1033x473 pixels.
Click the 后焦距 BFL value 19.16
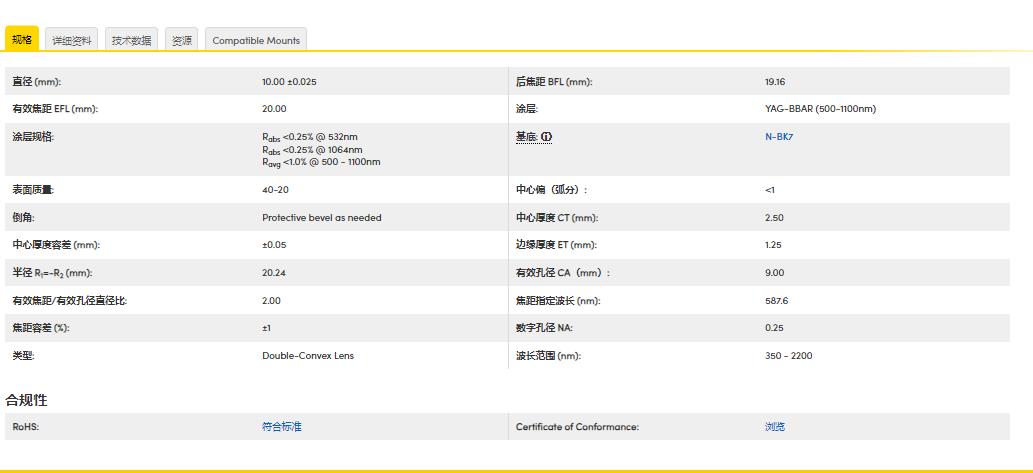tap(774, 82)
